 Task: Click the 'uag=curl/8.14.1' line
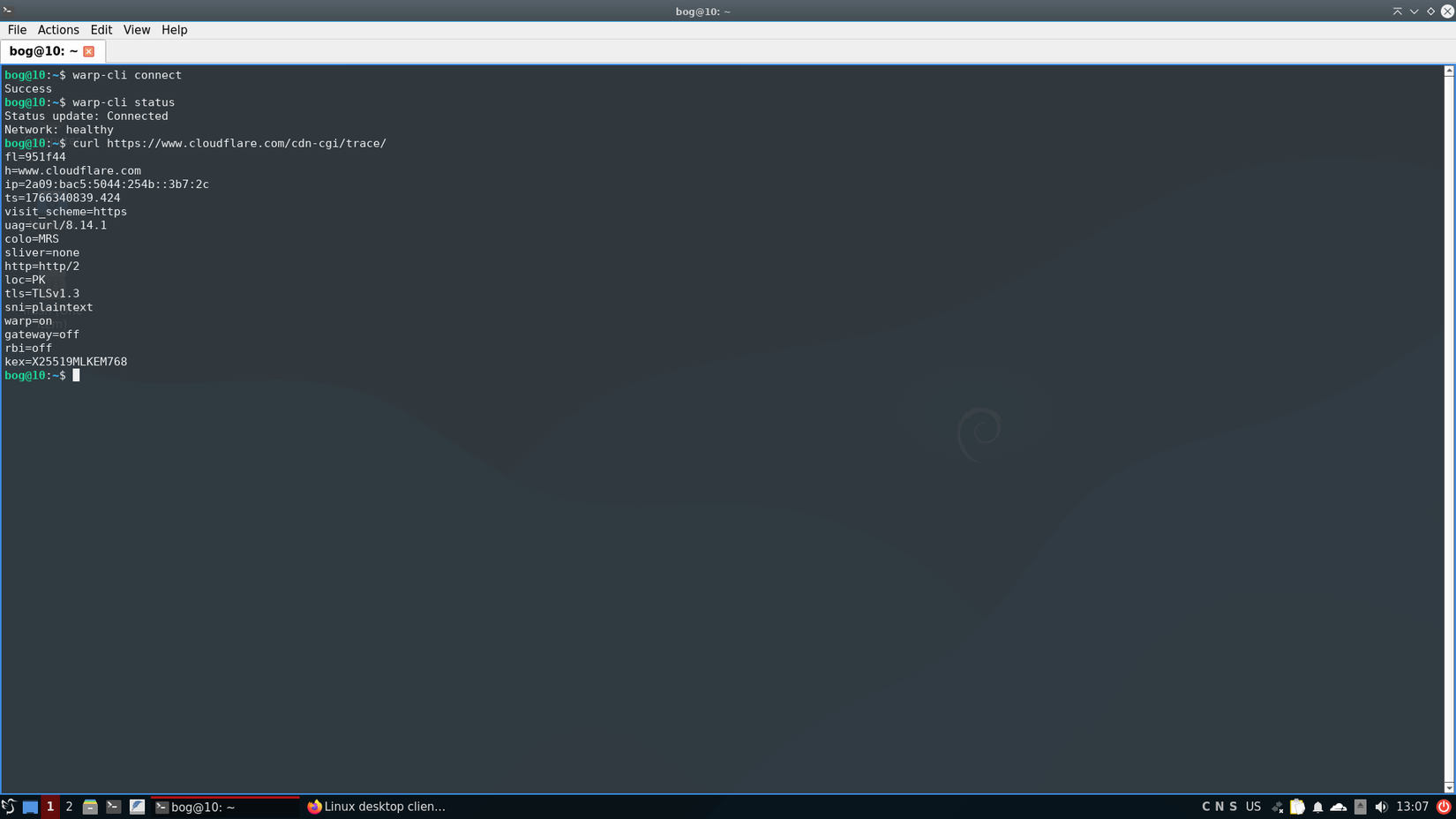[x=56, y=225]
